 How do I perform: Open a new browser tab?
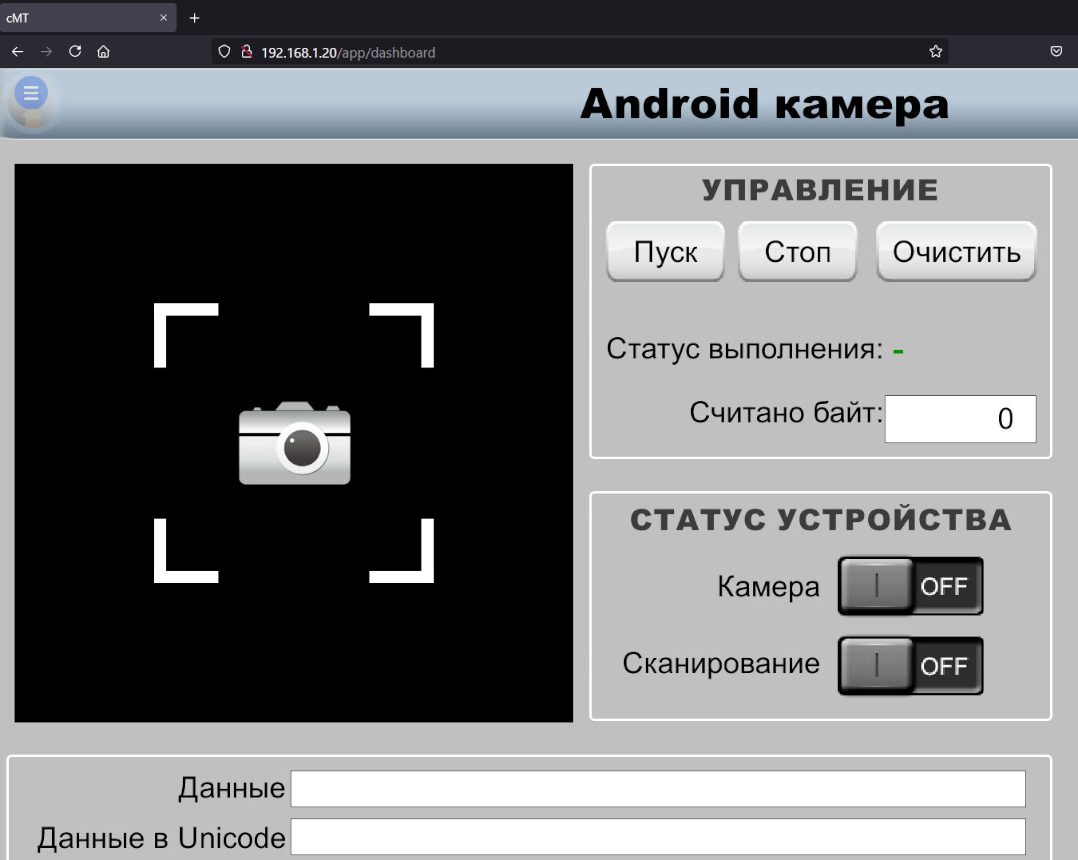coord(195,18)
